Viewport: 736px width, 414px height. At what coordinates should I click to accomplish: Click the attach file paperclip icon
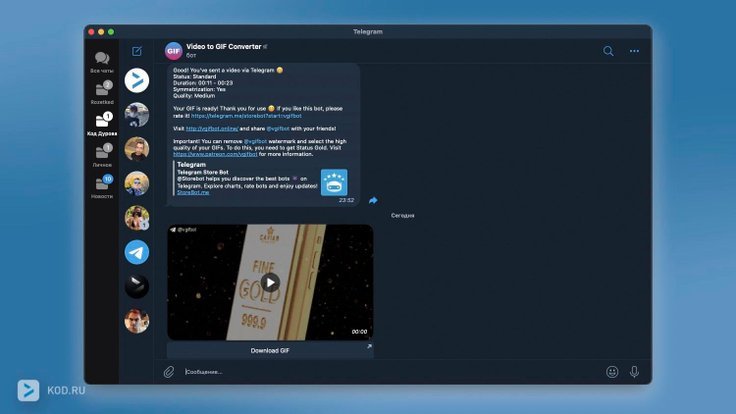coord(169,372)
